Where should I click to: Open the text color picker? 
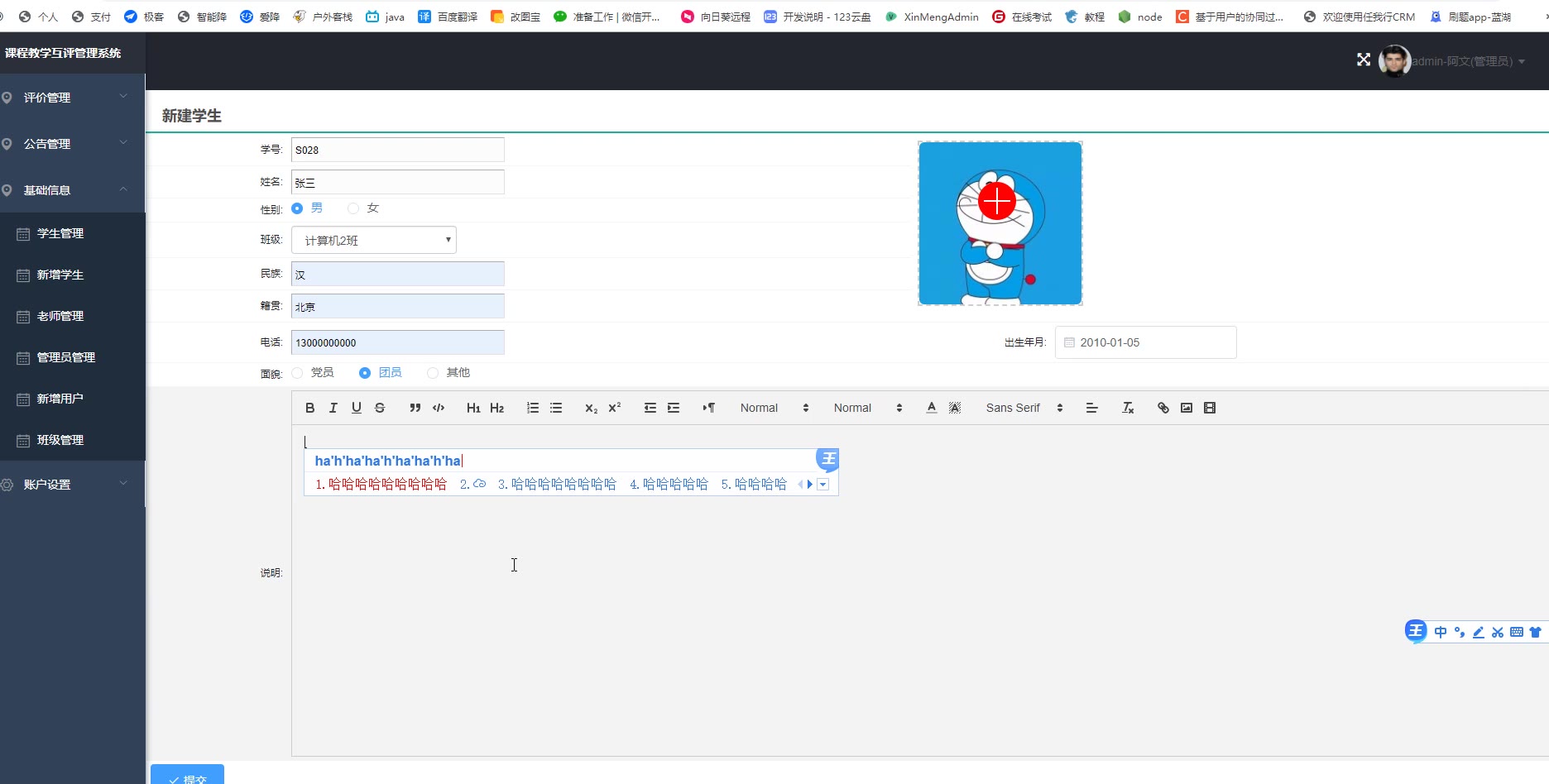pos(932,408)
